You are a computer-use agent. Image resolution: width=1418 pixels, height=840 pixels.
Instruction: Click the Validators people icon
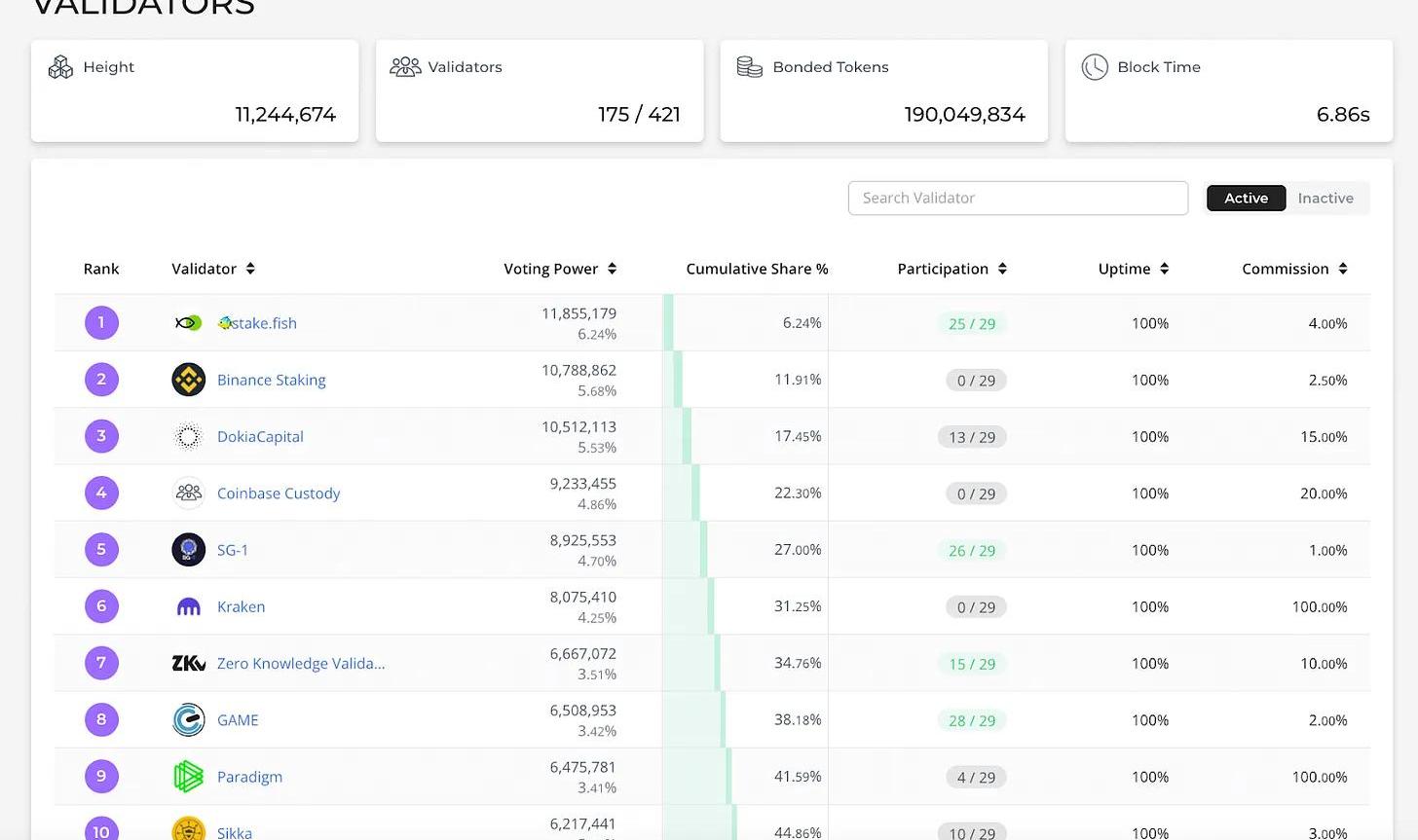click(x=405, y=67)
